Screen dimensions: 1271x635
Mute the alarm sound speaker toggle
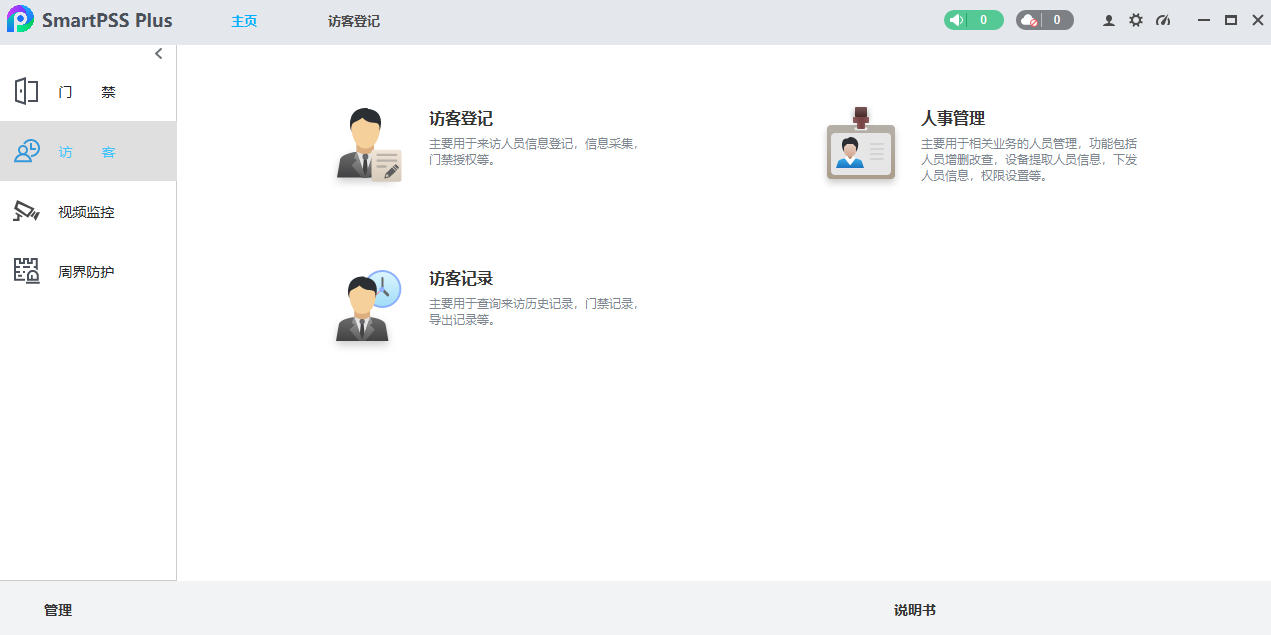coord(956,19)
